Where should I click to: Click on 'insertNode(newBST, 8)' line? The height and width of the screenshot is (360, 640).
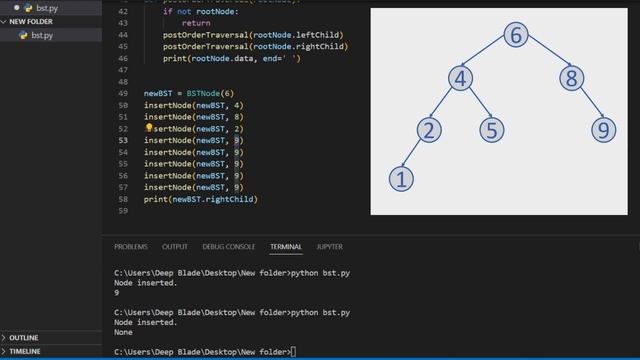(x=193, y=117)
